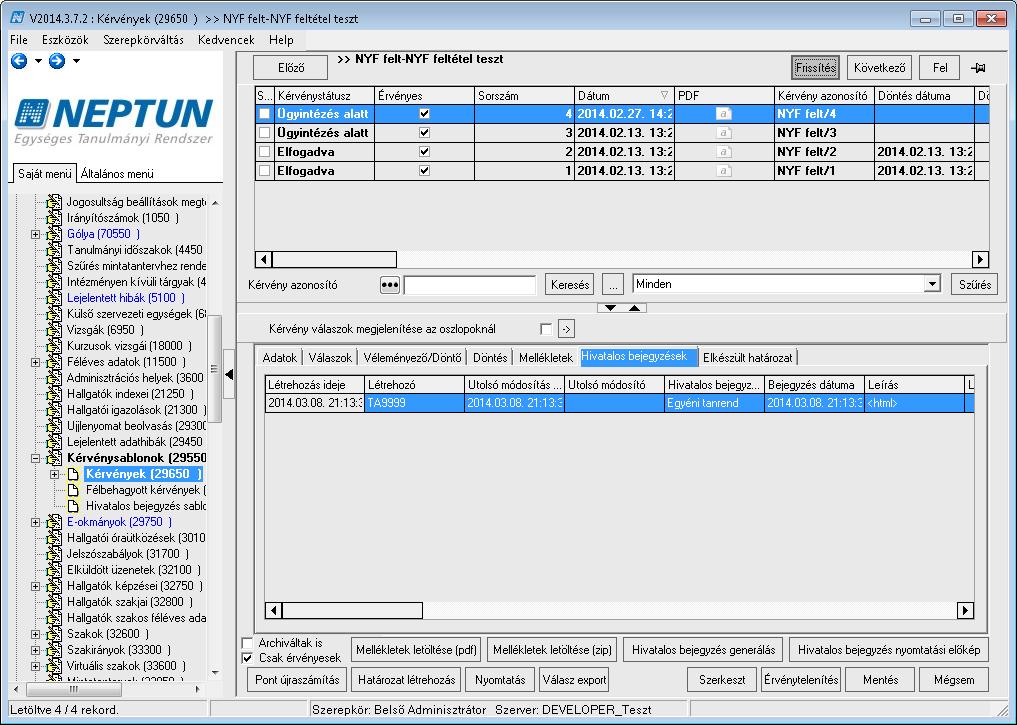1017x725 pixels.
Task: Click the Lejelentett hibák (5100) tree icon
Action: (x=54, y=298)
